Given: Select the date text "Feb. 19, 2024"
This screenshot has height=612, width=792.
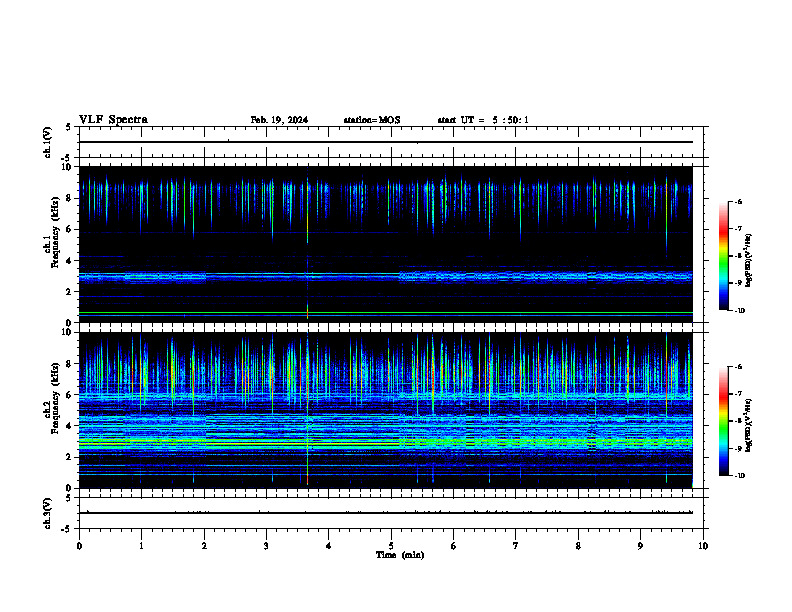Looking at the screenshot, I should coord(279,120).
